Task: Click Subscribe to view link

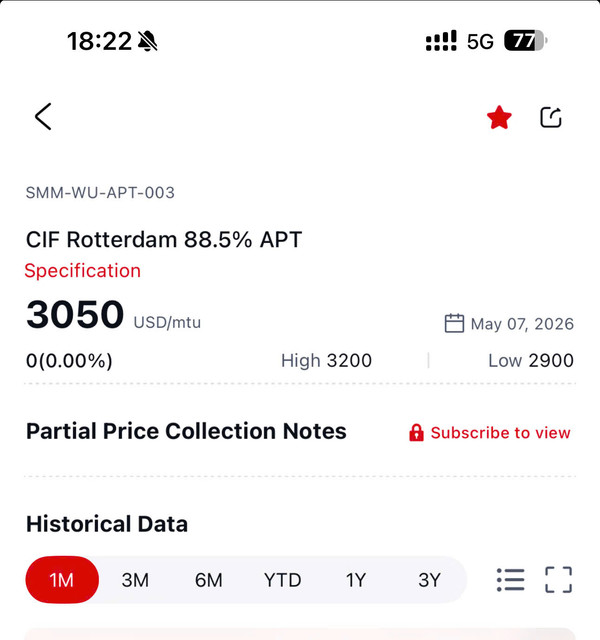Action: click(x=500, y=433)
